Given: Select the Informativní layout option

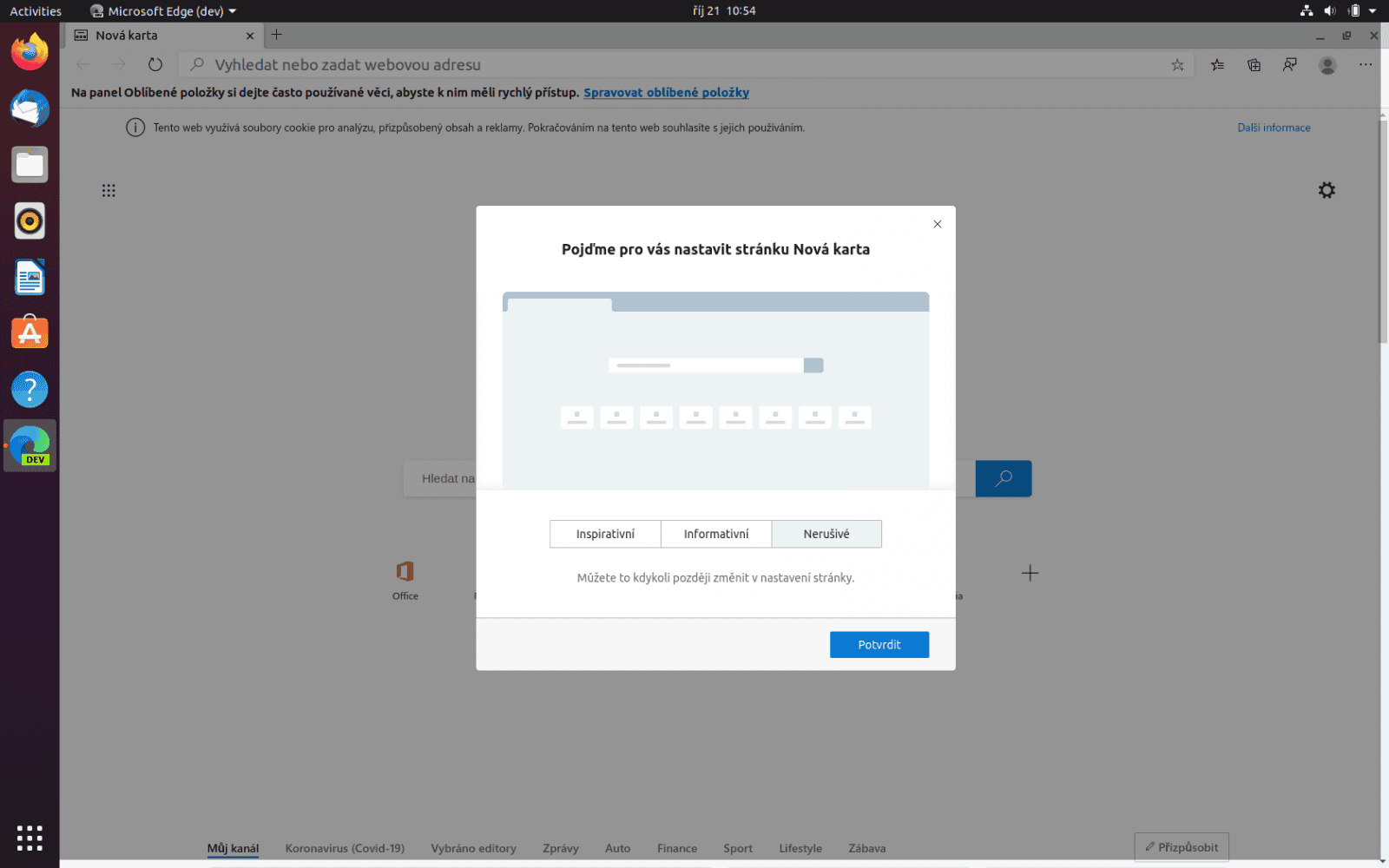Looking at the screenshot, I should click(716, 534).
